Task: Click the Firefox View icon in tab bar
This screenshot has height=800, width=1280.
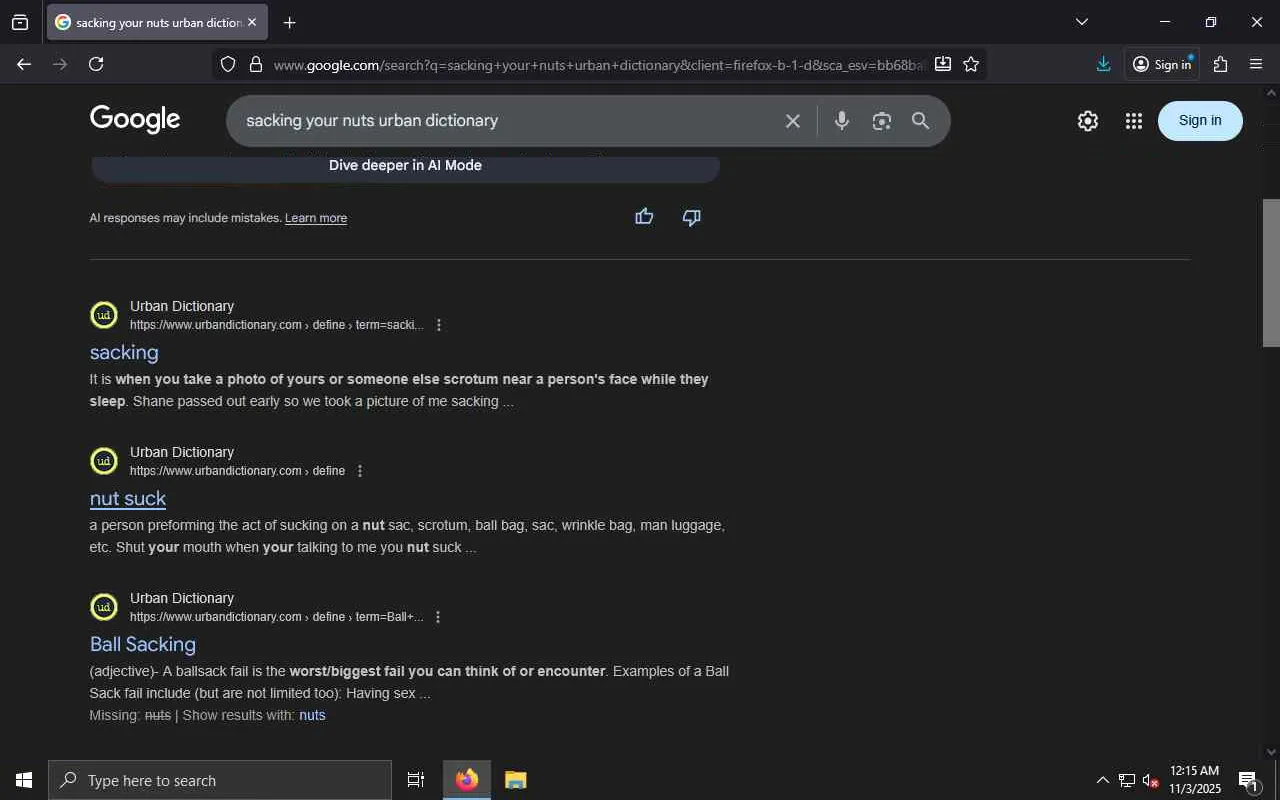Action: 20,22
